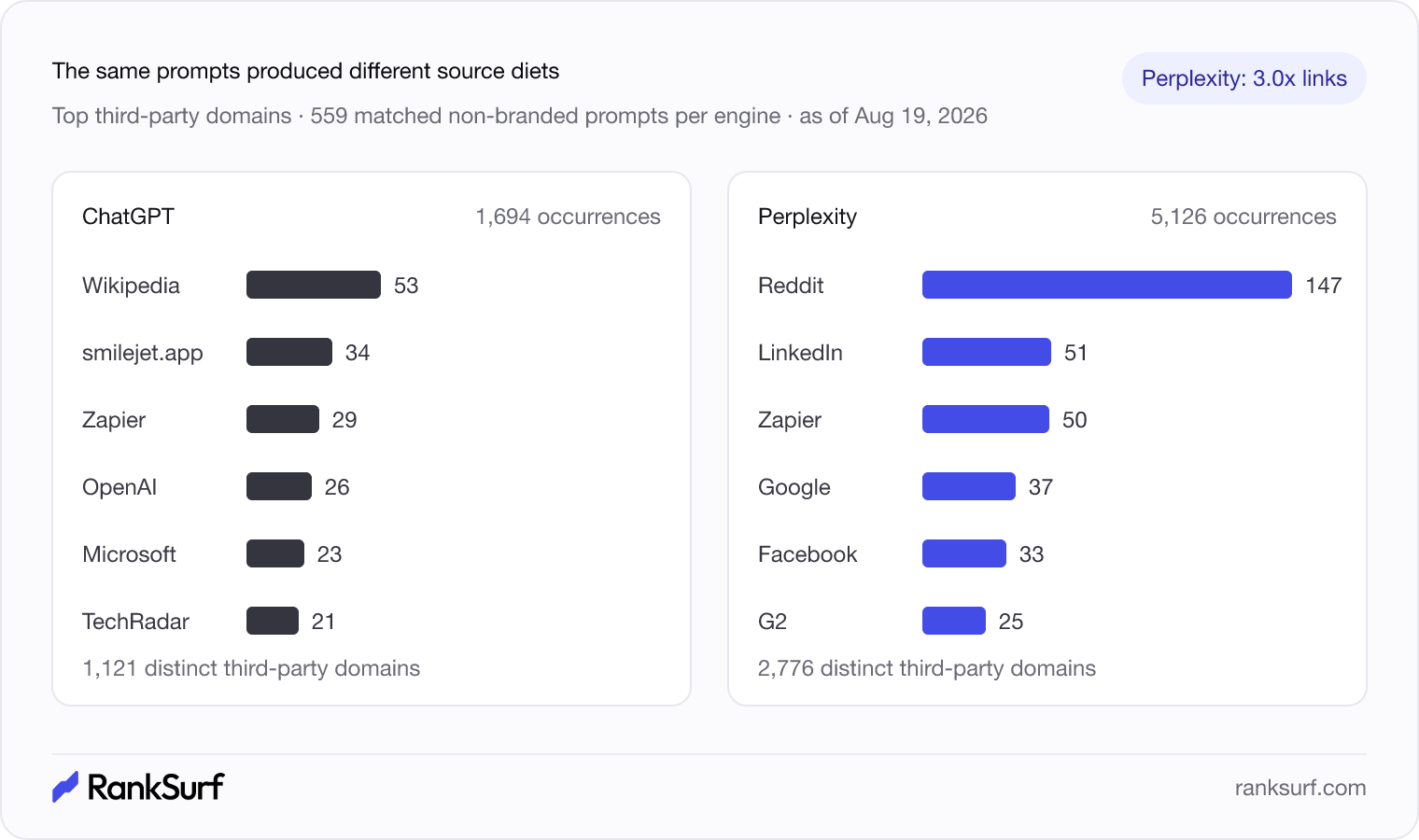Click the Reddit row label
This screenshot has width=1419, height=840.
click(x=791, y=286)
